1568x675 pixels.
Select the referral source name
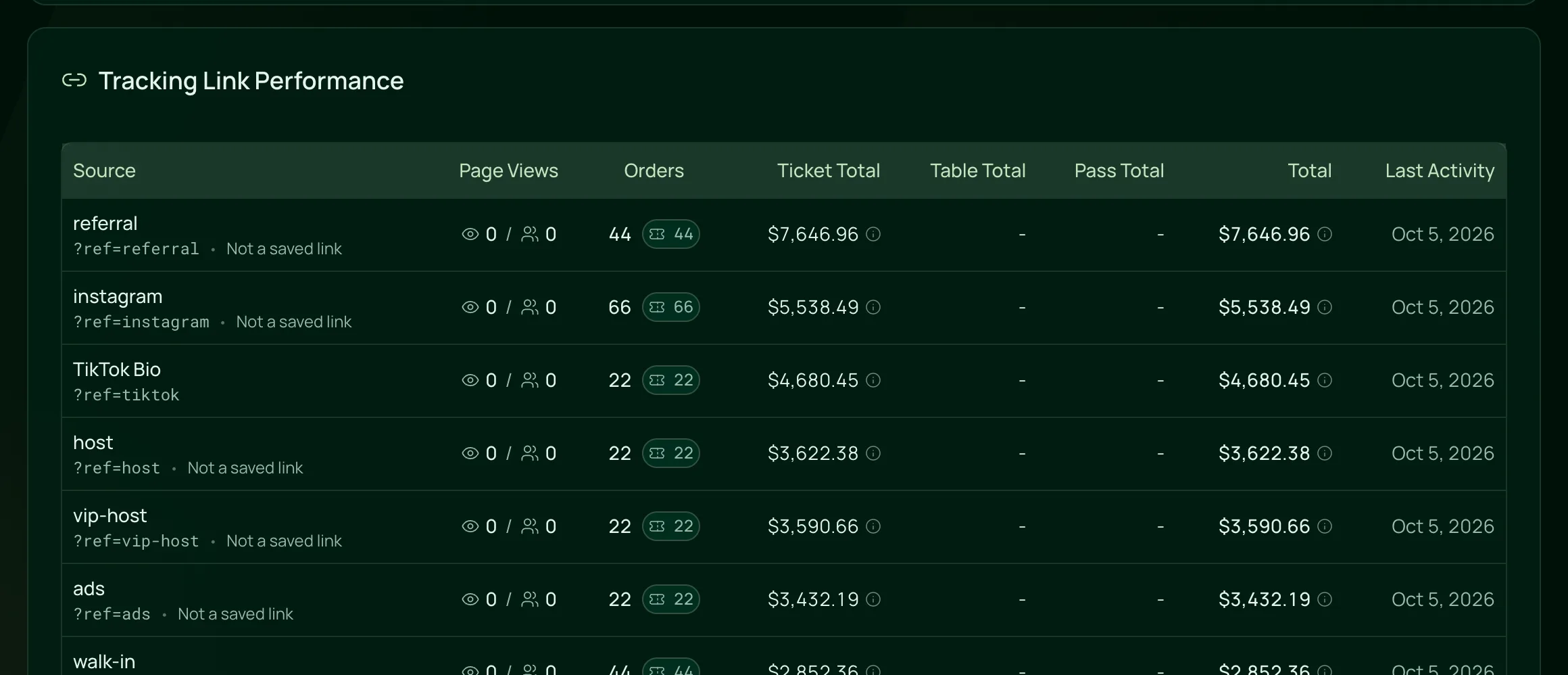click(105, 223)
